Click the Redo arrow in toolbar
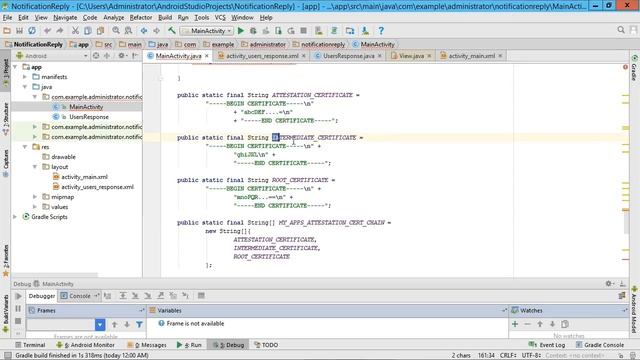 click(60, 31)
